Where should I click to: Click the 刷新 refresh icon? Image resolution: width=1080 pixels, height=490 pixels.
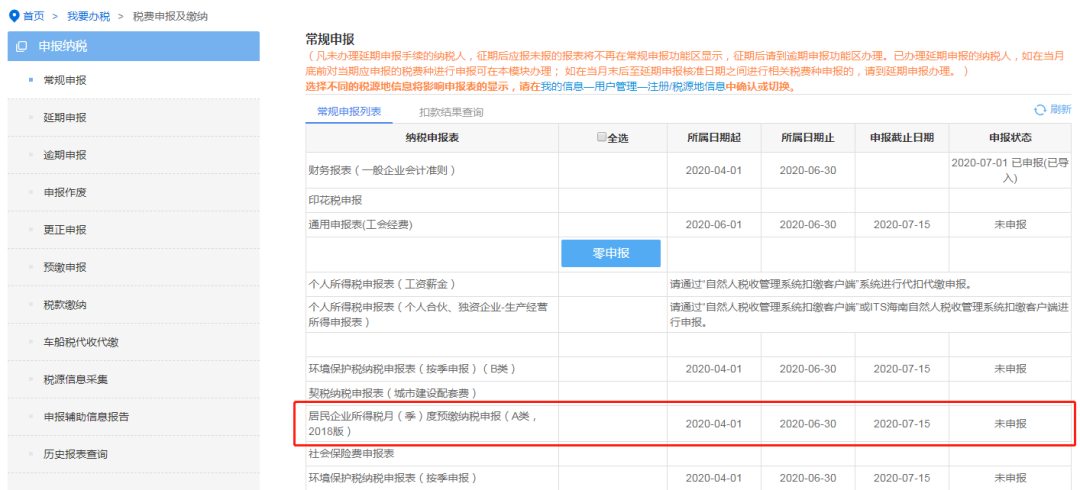click(x=1040, y=110)
